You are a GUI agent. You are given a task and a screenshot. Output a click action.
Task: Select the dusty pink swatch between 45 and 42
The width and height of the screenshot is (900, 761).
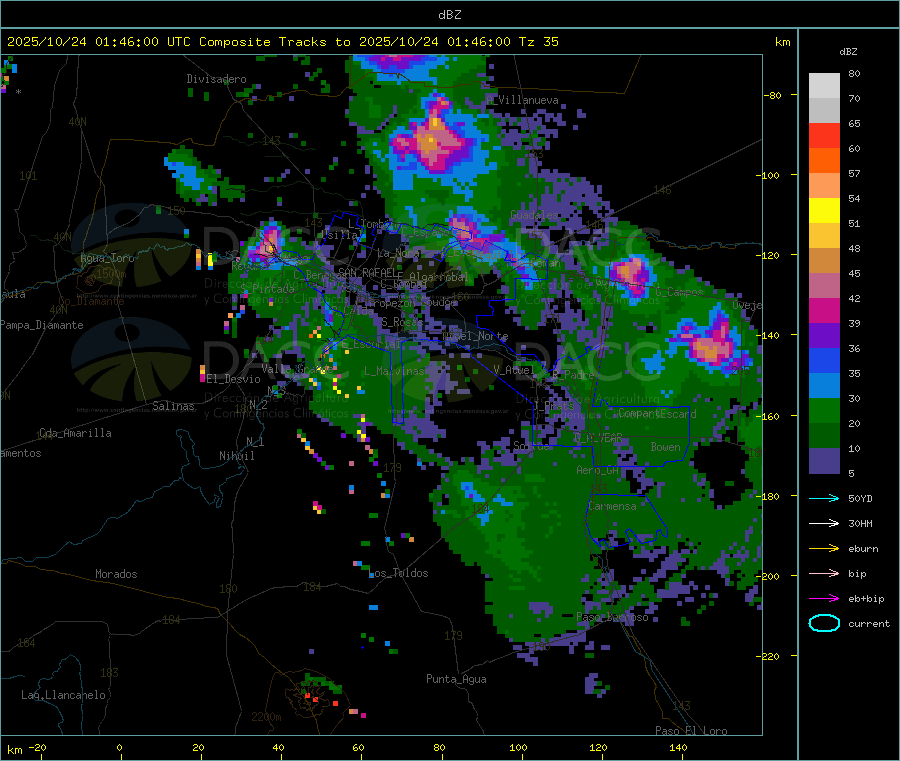[824, 286]
